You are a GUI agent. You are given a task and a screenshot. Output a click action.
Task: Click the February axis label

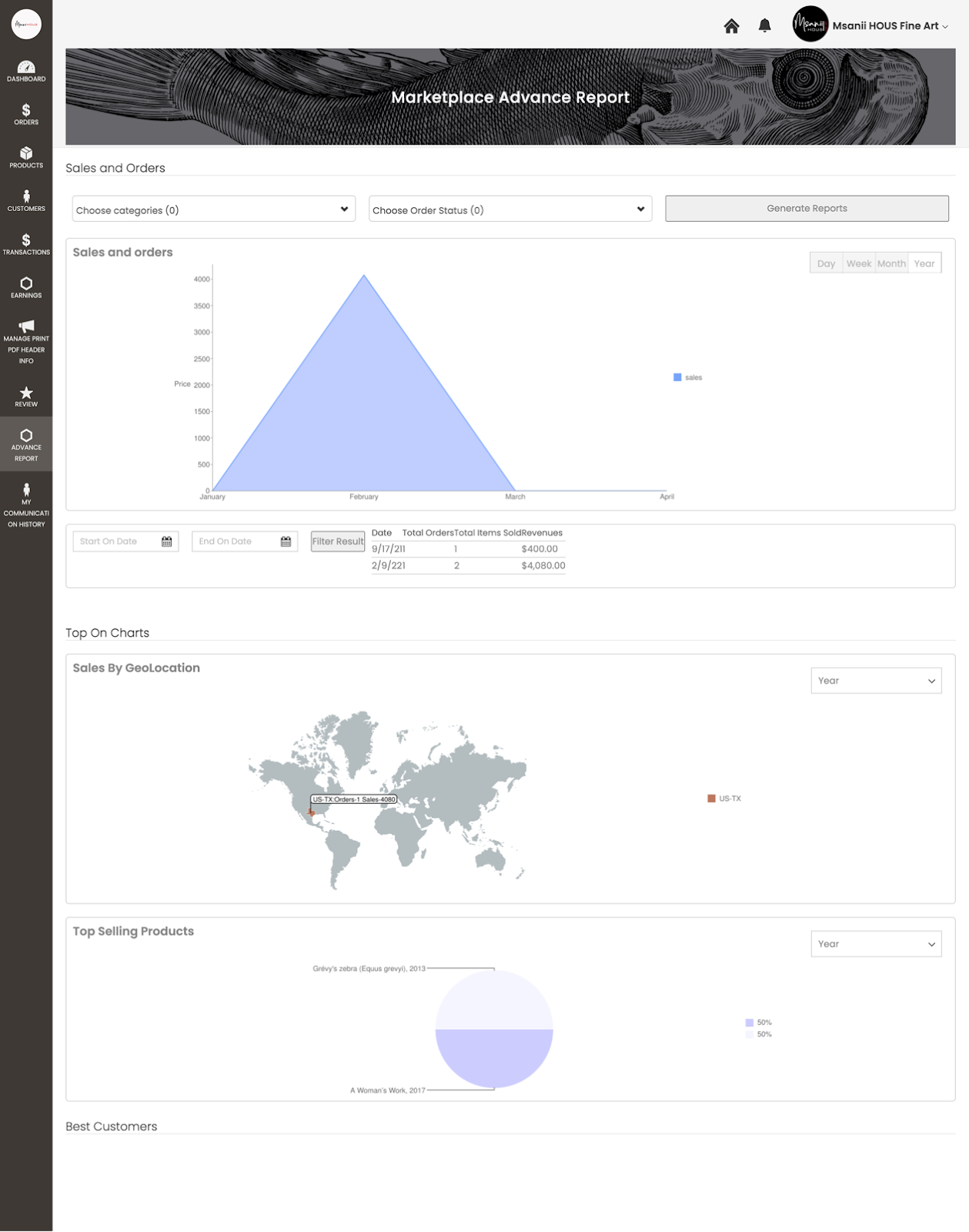(364, 497)
